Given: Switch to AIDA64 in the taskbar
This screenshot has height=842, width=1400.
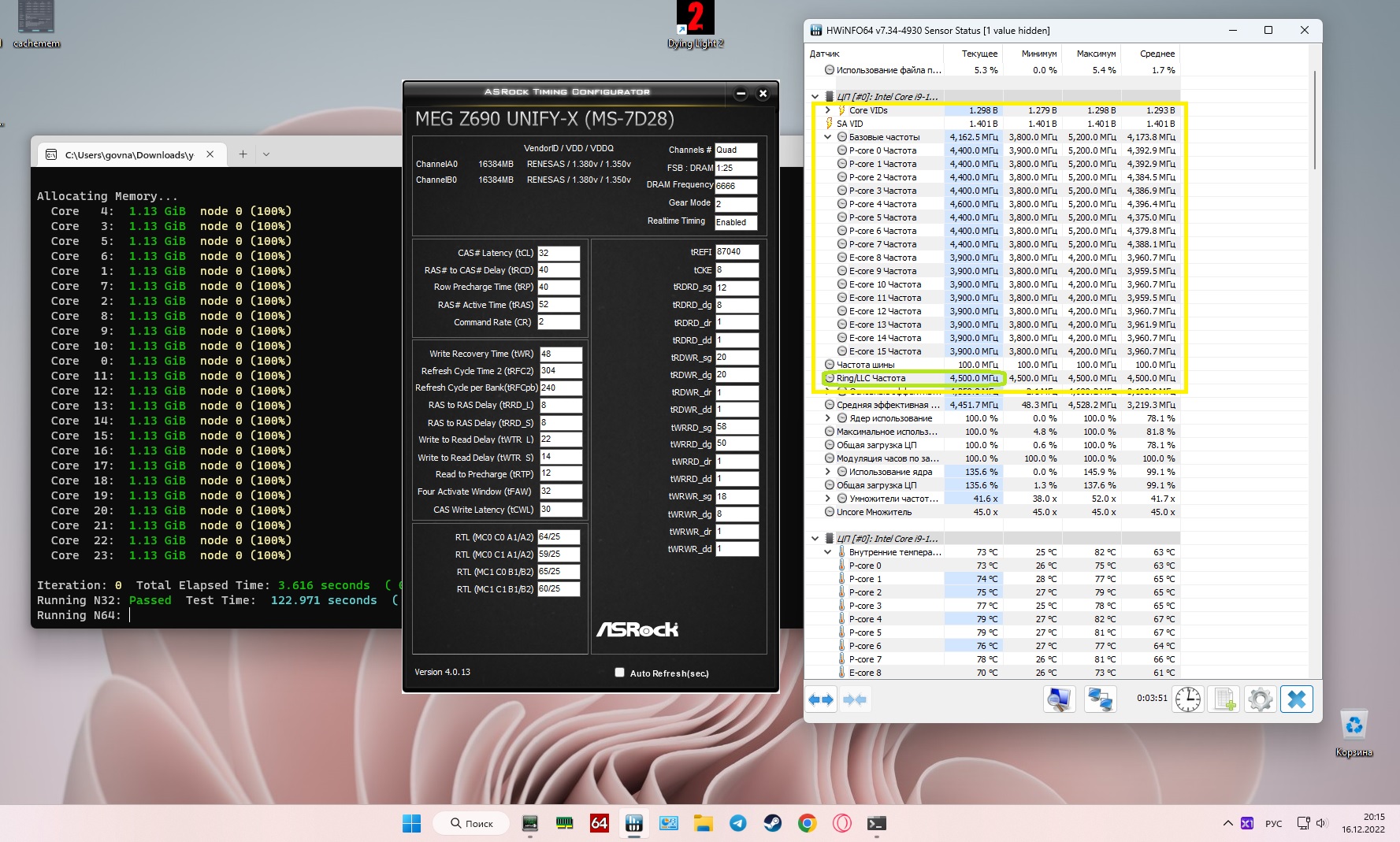Looking at the screenshot, I should click(599, 824).
